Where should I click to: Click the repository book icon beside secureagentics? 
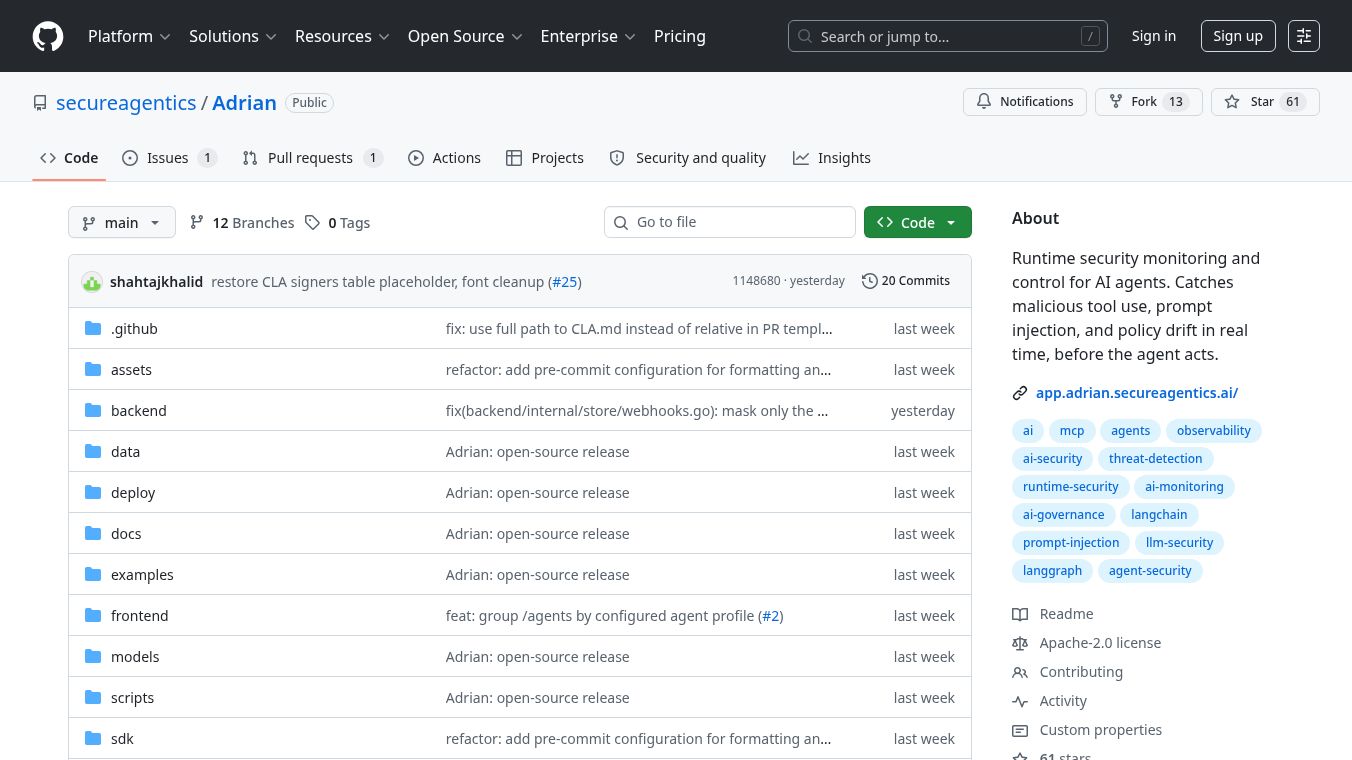[x=40, y=103]
